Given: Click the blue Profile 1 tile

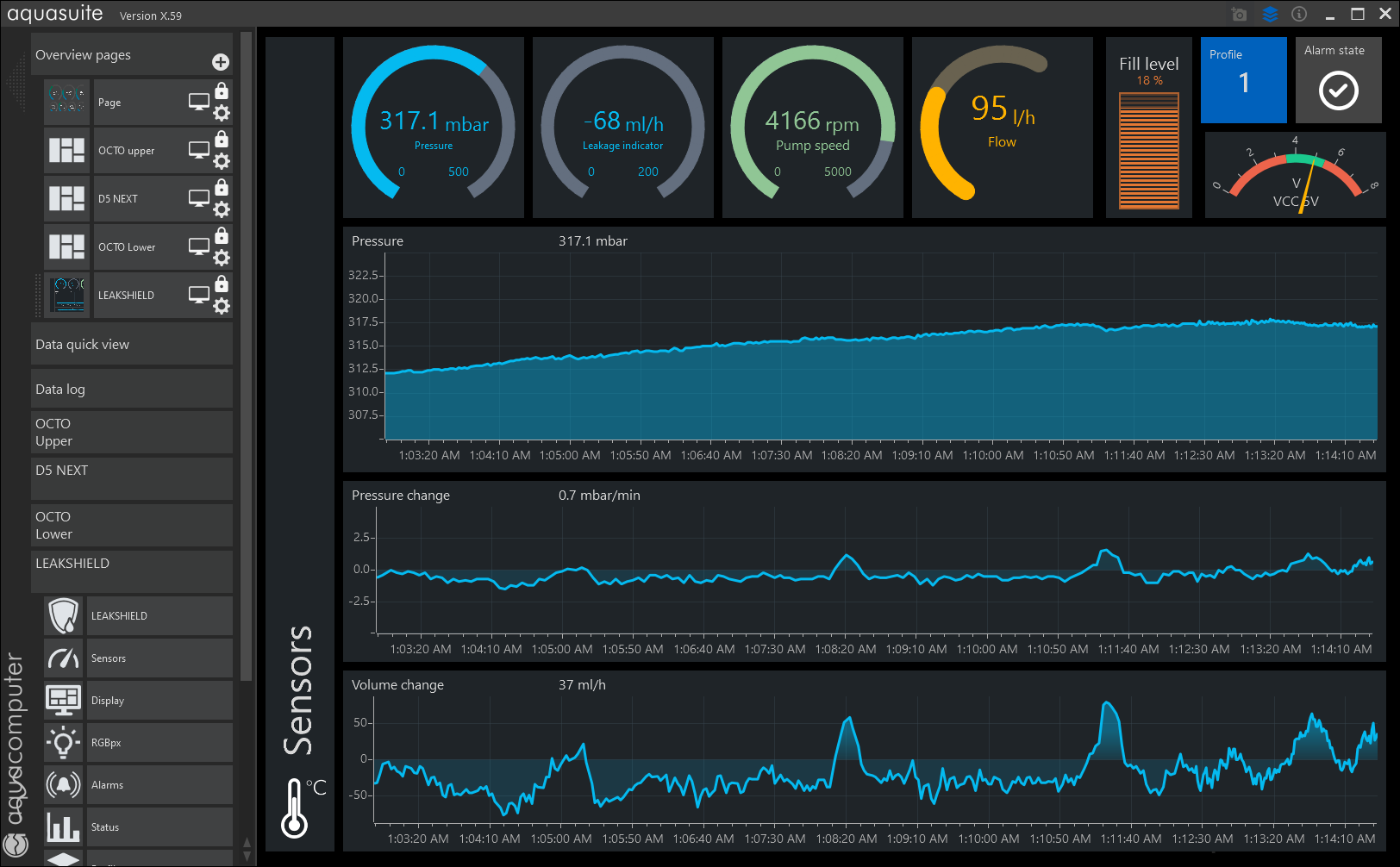Looking at the screenshot, I should 1243,80.
